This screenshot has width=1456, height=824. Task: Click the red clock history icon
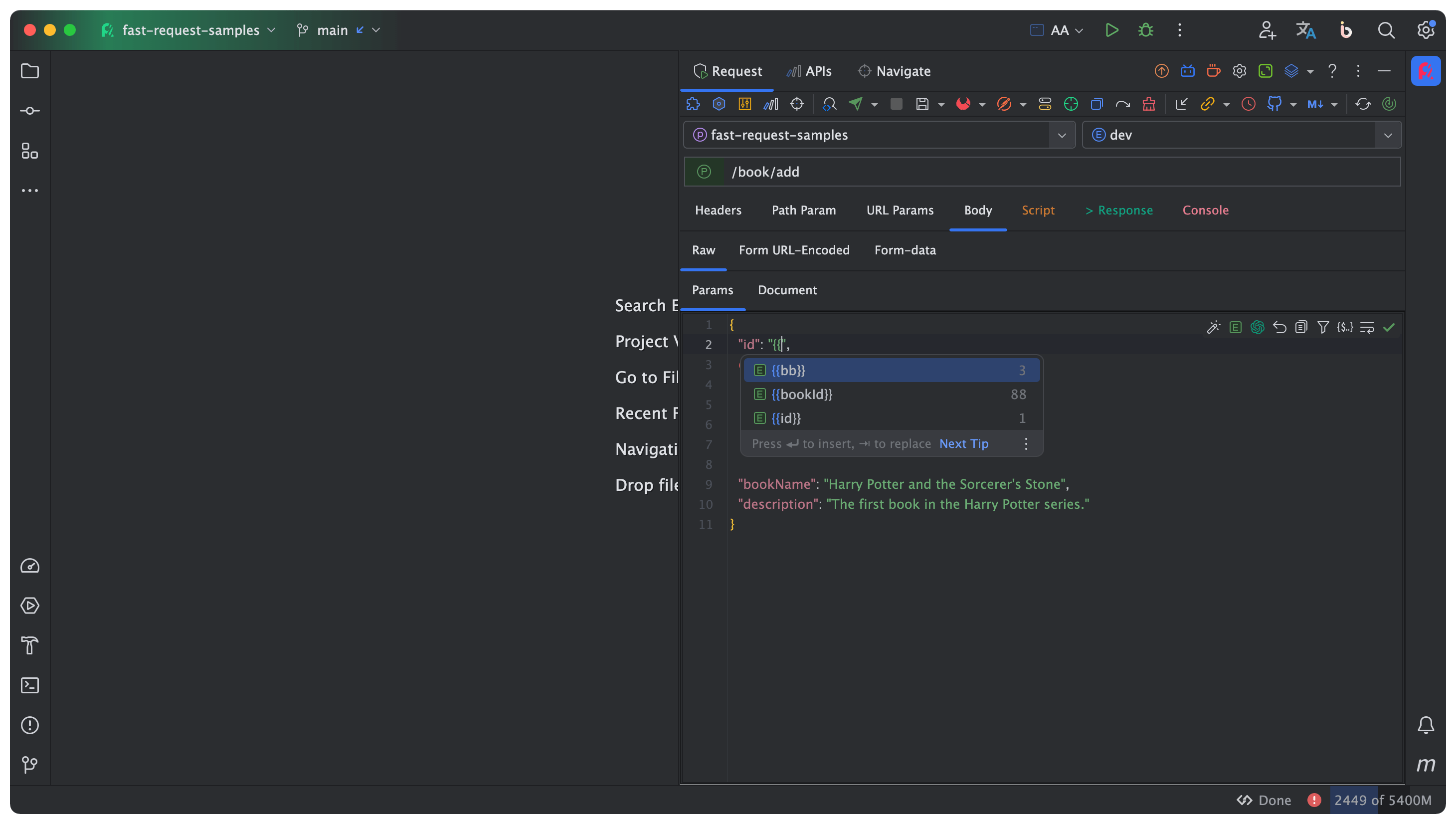(x=1248, y=104)
